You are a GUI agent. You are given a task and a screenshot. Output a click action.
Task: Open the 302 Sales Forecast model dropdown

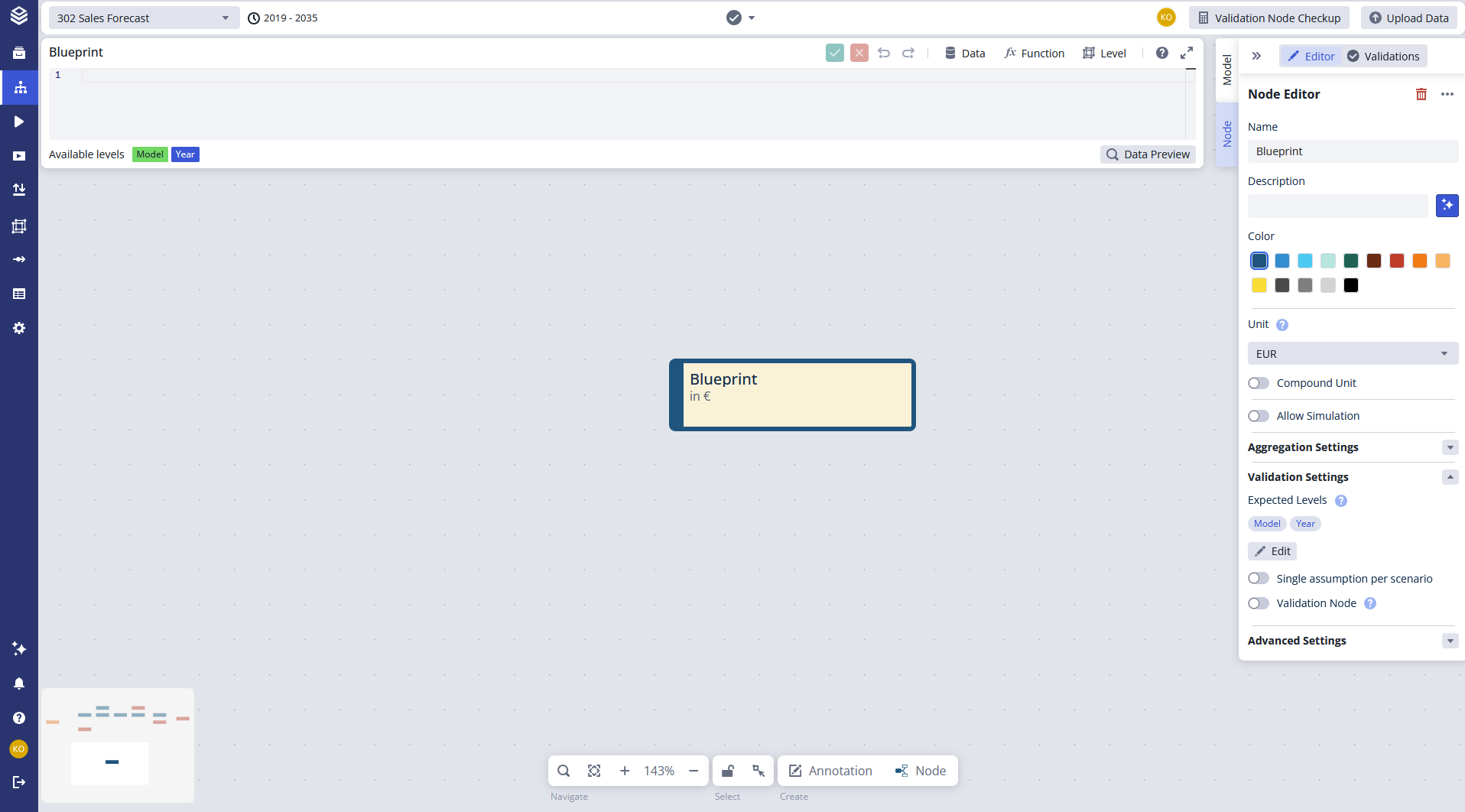(143, 18)
